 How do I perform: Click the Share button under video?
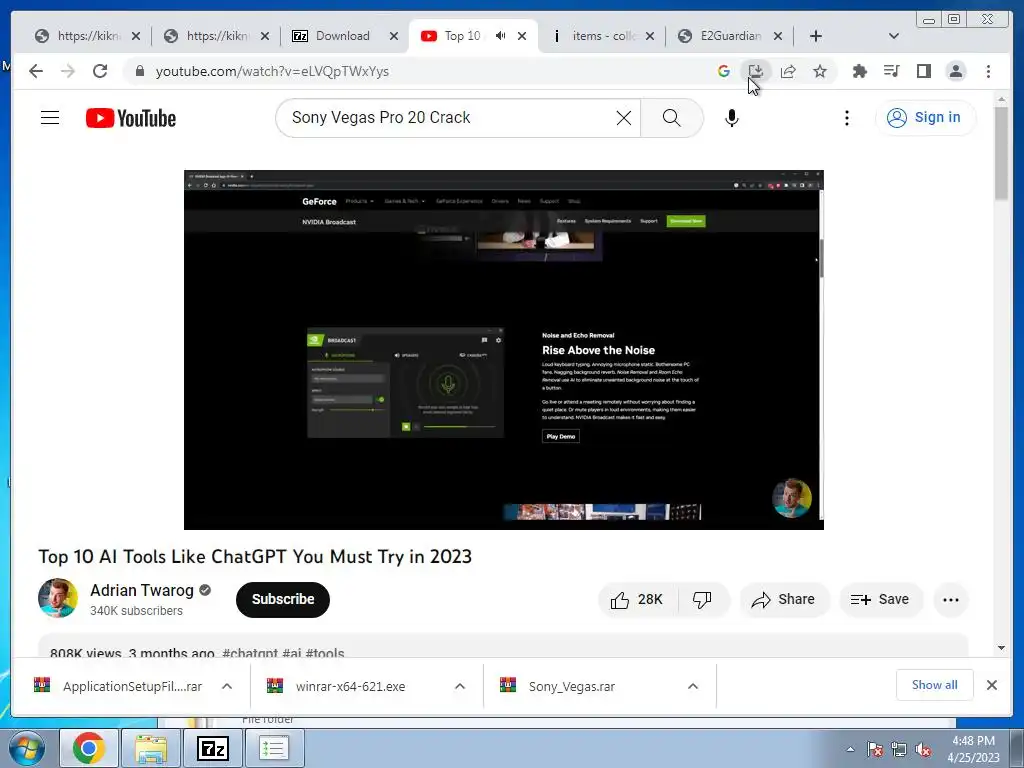point(784,600)
